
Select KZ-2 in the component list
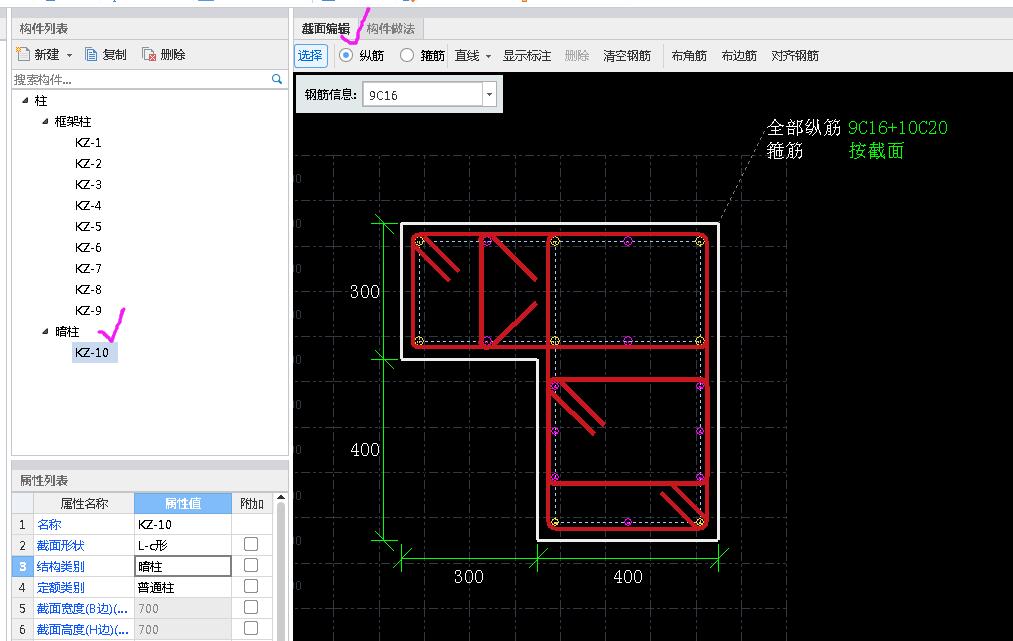[x=88, y=163]
